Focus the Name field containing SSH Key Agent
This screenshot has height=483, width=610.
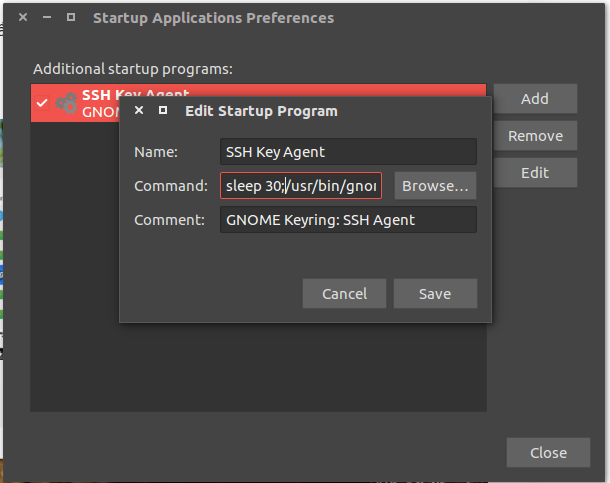pos(347,152)
